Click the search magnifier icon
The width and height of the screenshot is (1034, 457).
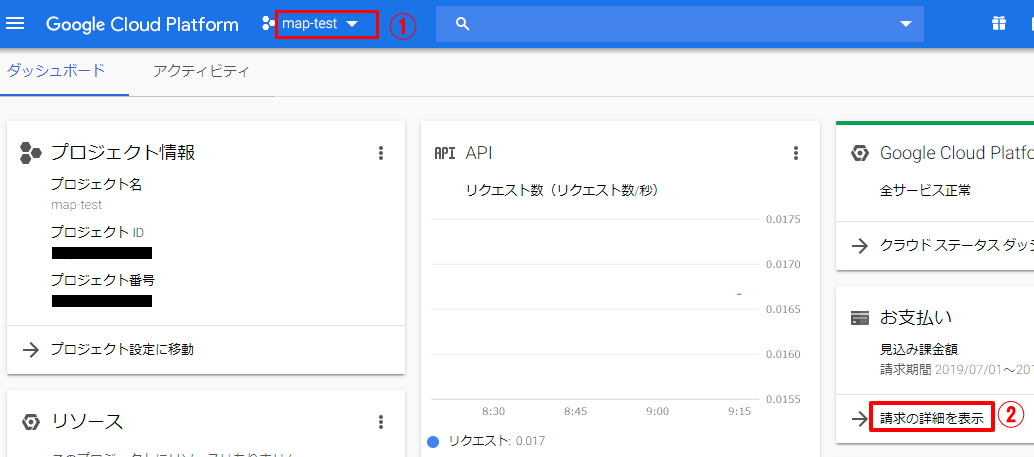pyautogui.click(x=462, y=24)
